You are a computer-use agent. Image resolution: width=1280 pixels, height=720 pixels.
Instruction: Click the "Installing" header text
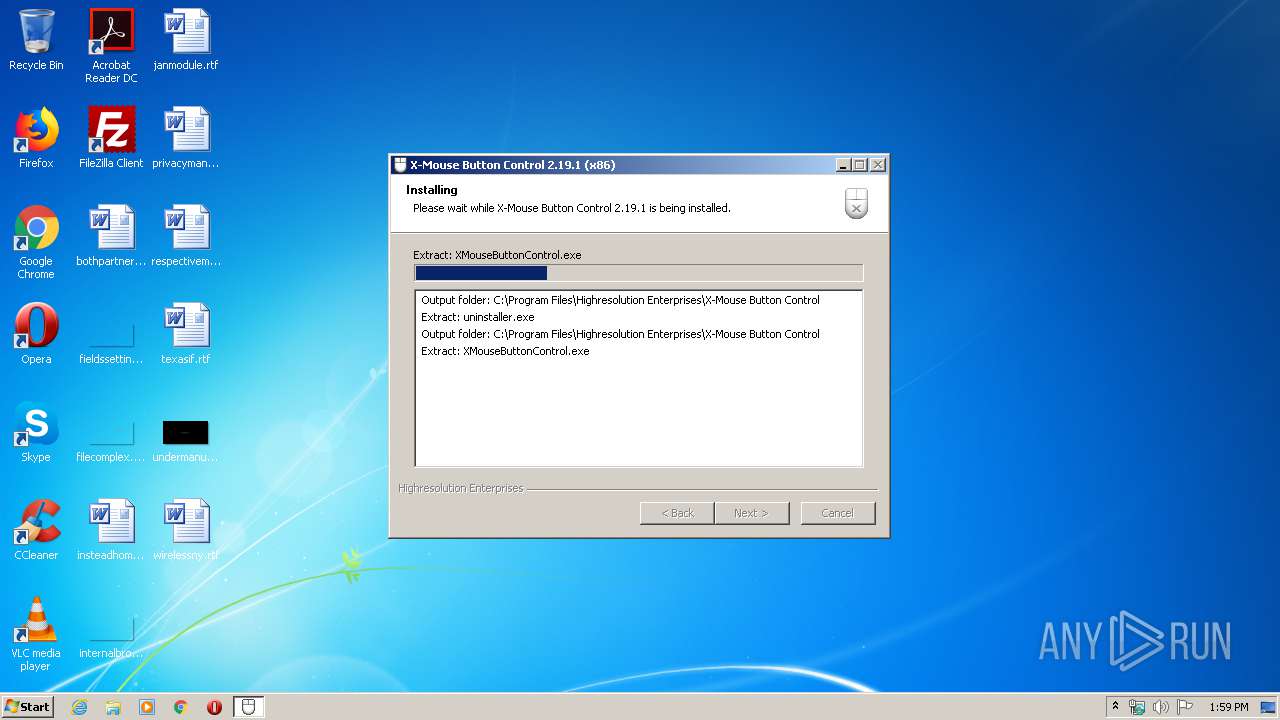[432, 190]
